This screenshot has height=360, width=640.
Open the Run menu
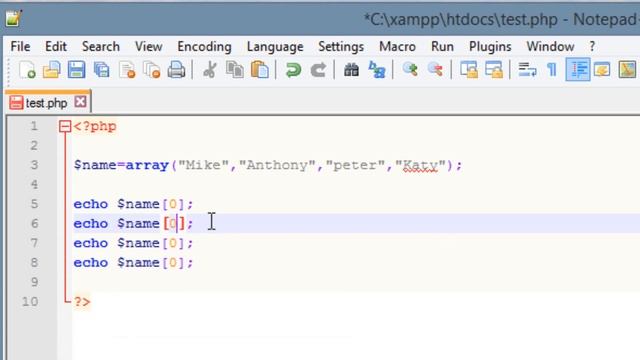point(442,47)
